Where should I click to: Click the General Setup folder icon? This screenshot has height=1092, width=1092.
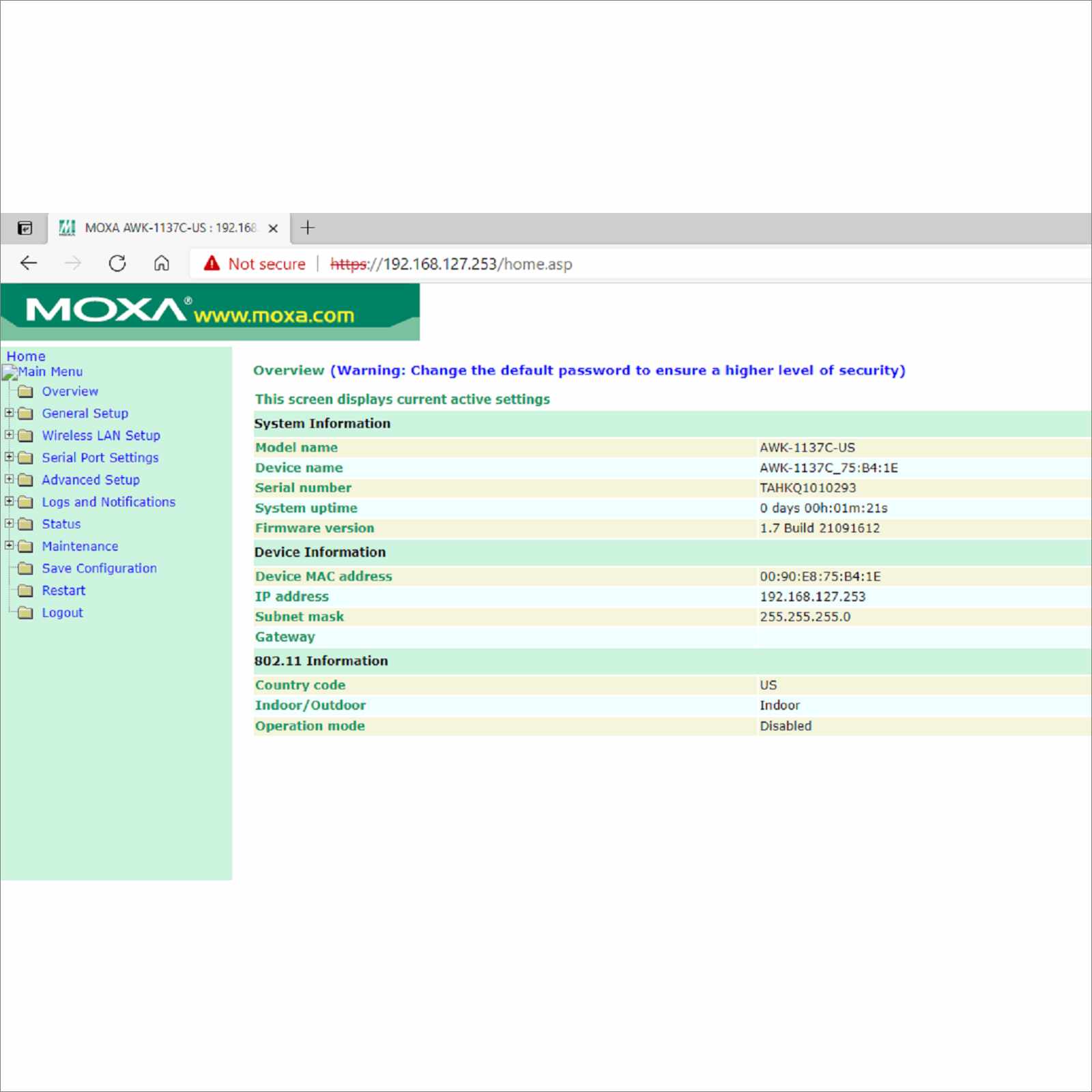click(x=25, y=413)
